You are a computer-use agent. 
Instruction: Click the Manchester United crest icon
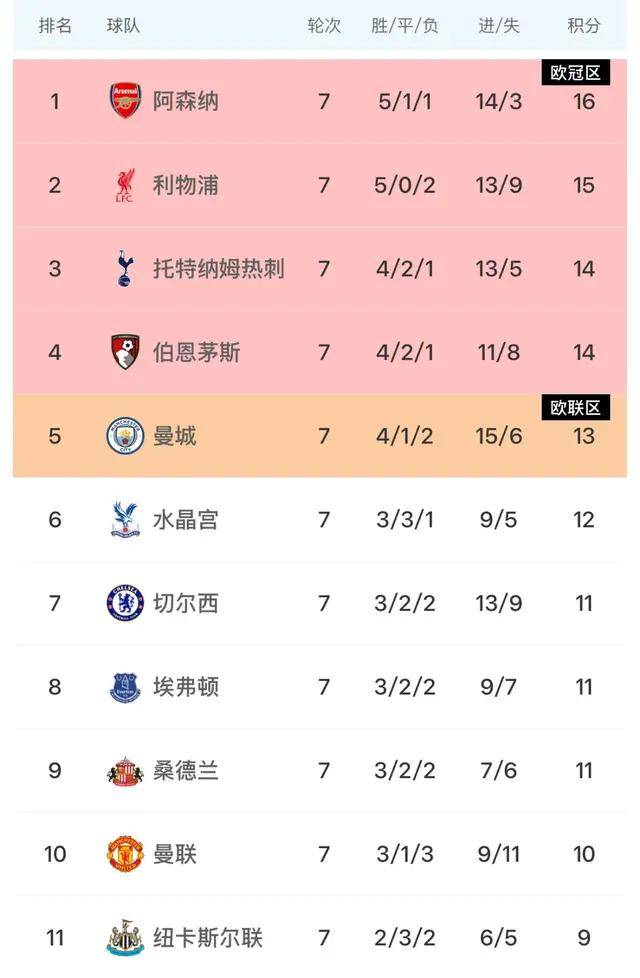click(x=125, y=854)
